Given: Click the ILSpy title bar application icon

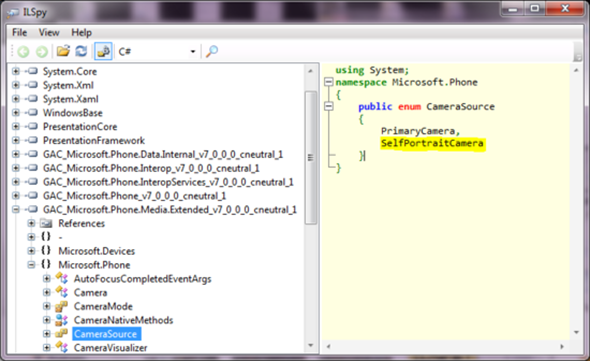Looking at the screenshot, I should tap(12, 13).
